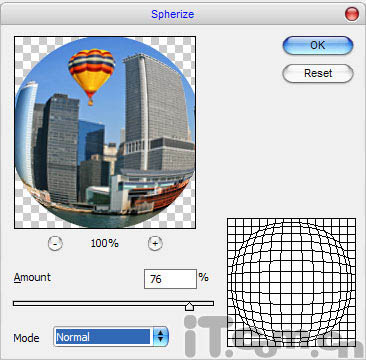Open the Mode dropdown showing Normal

[111, 337]
